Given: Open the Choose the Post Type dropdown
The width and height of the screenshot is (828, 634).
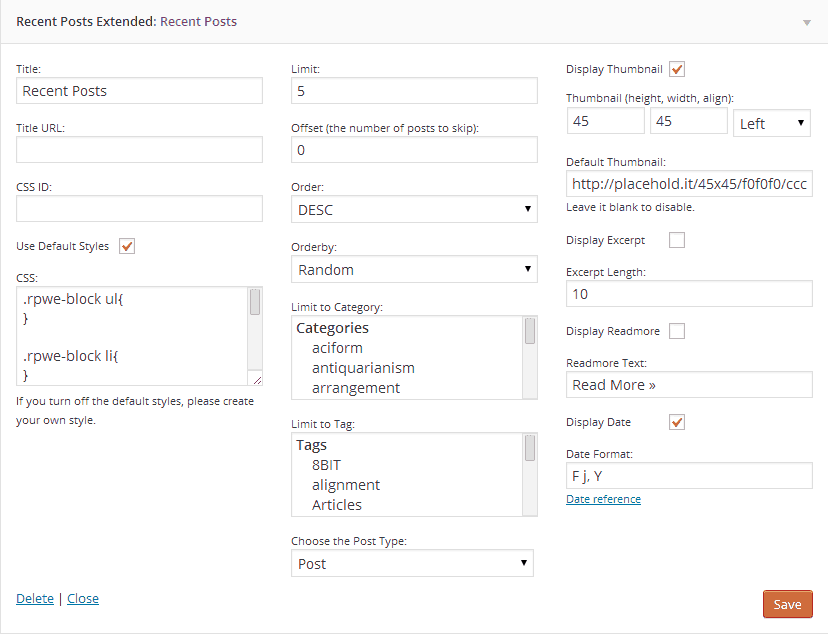Looking at the screenshot, I should pos(412,563).
